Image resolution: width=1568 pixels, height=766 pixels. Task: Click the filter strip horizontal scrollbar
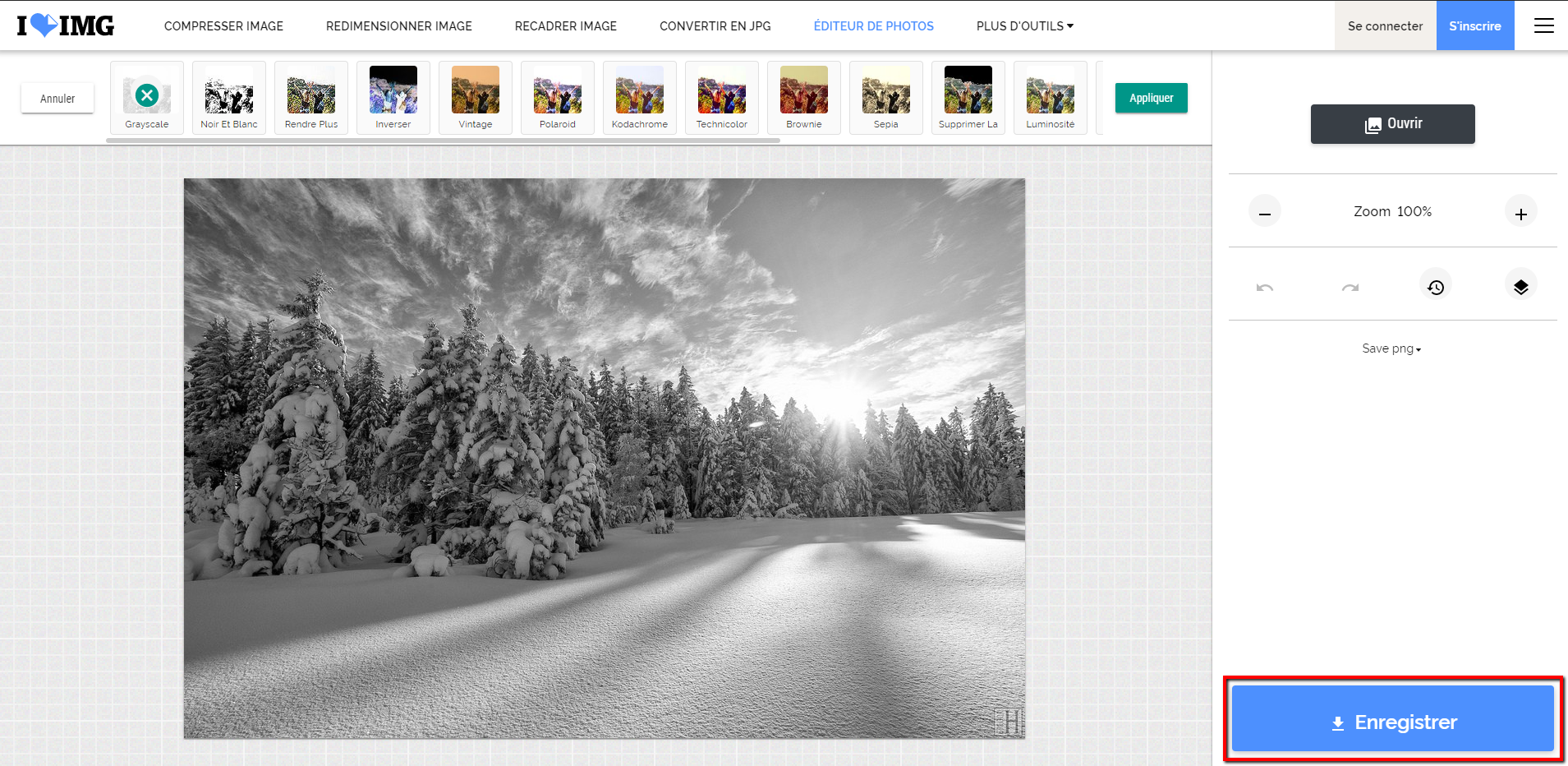[443, 141]
